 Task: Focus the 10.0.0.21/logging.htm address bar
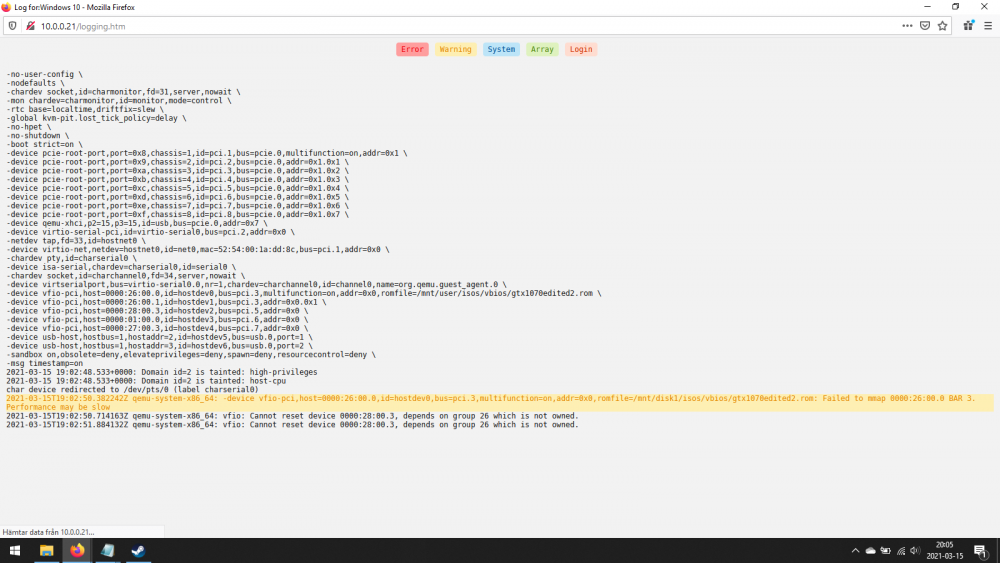point(466,26)
